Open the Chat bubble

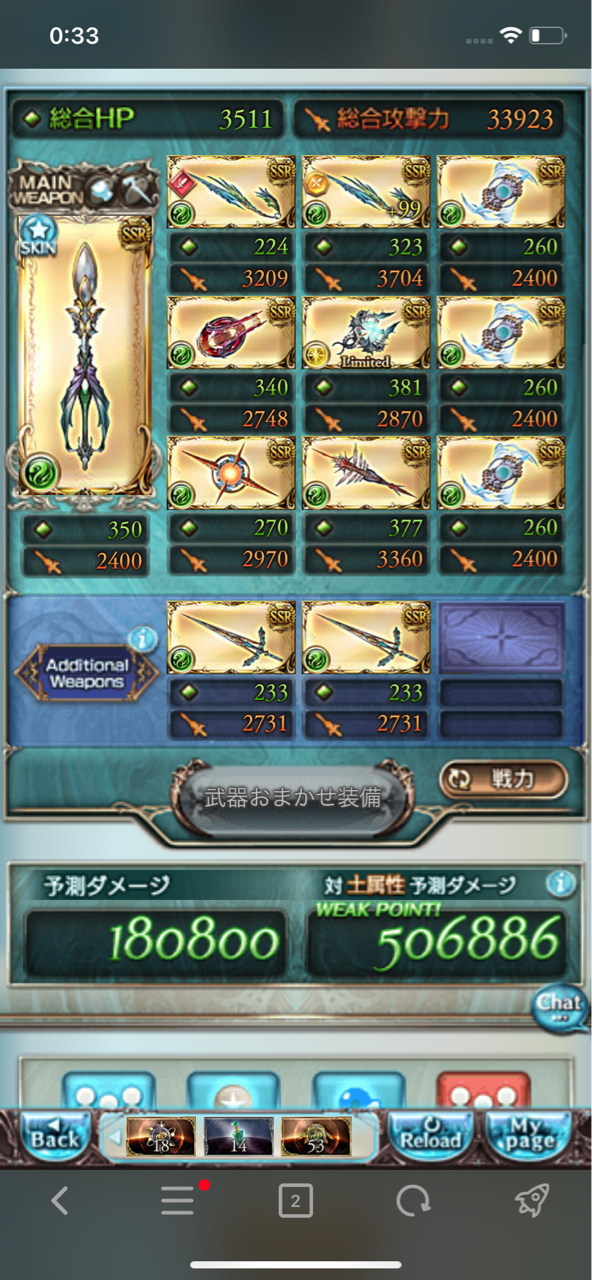[560, 1006]
